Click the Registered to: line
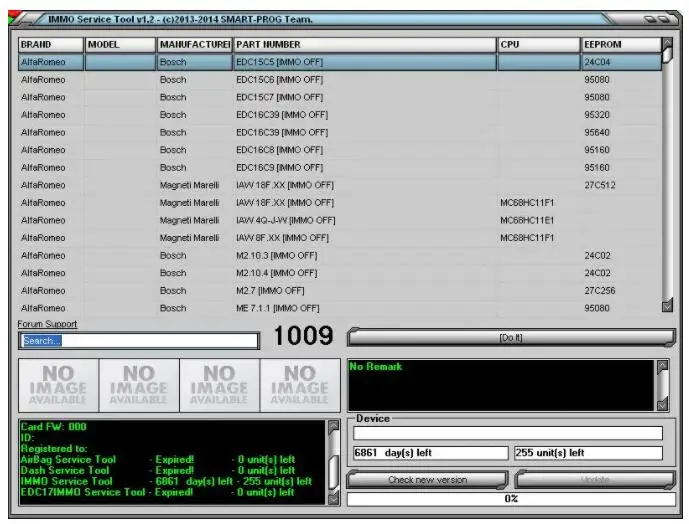Image resolution: width=689 pixels, height=524 pixels. click(x=54, y=448)
